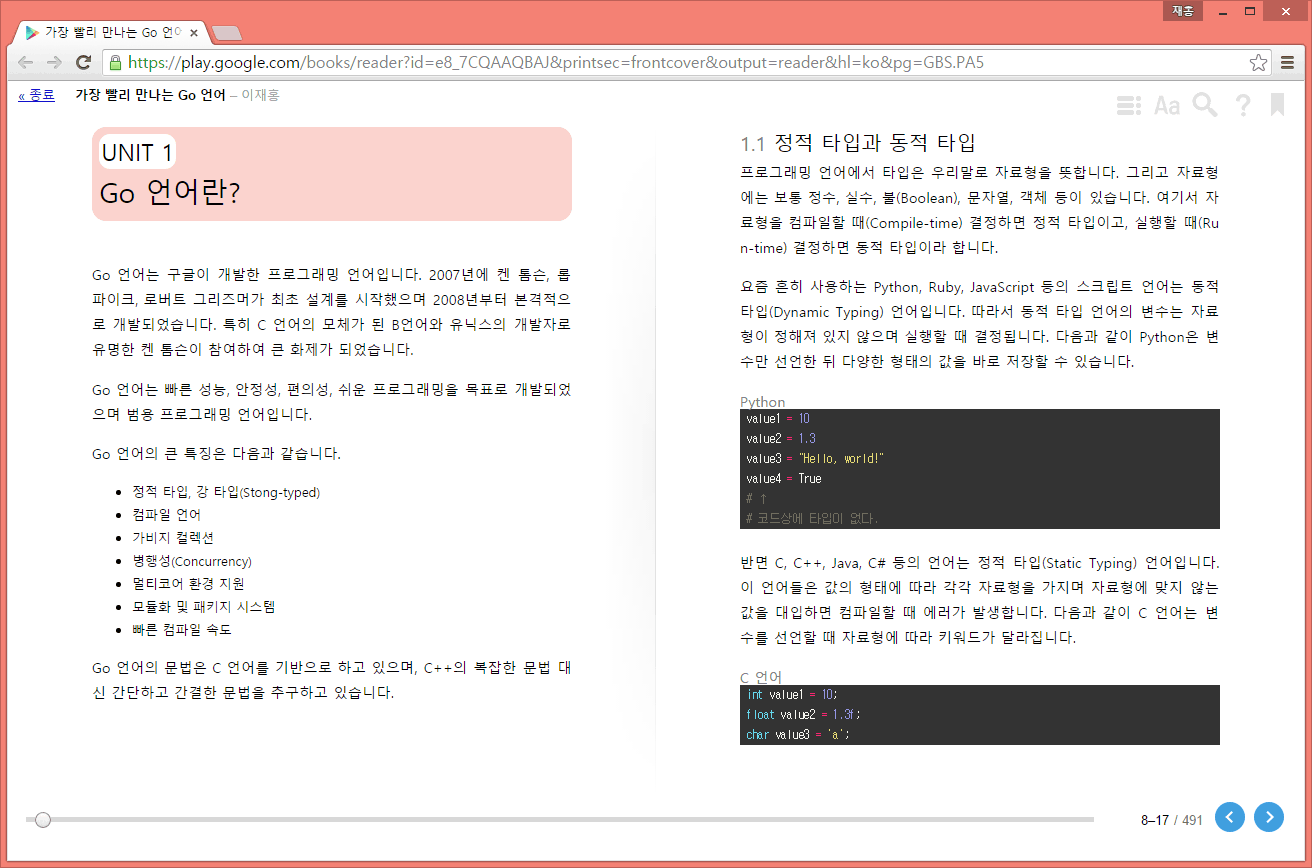The height and width of the screenshot is (868, 1312).
Task: Open a new browser tab
Action: (x=227, y=33)
